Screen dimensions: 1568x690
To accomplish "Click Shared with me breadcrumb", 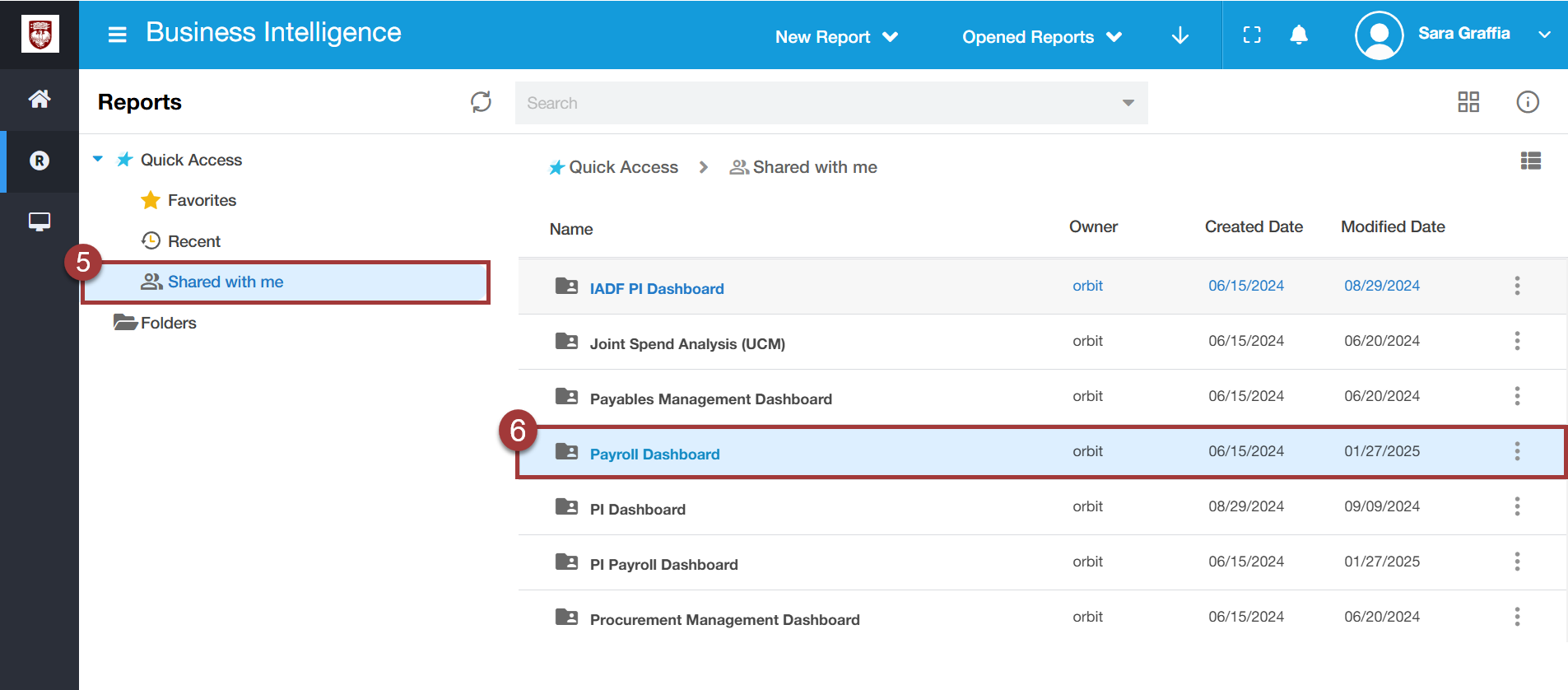I will (814, 167).
